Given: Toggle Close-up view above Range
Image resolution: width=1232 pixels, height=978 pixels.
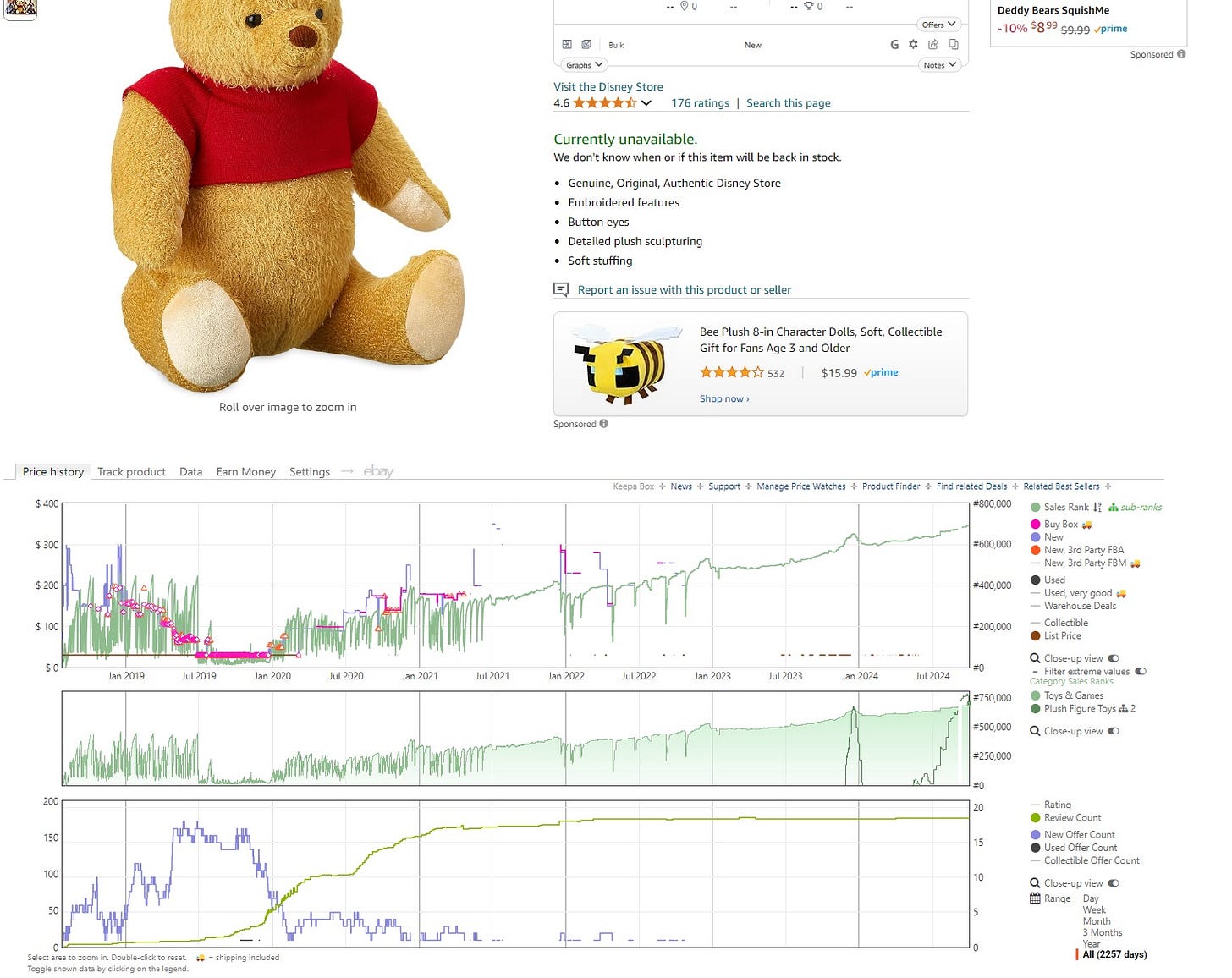Looking at the screenshot, I should click(1114, 883).
